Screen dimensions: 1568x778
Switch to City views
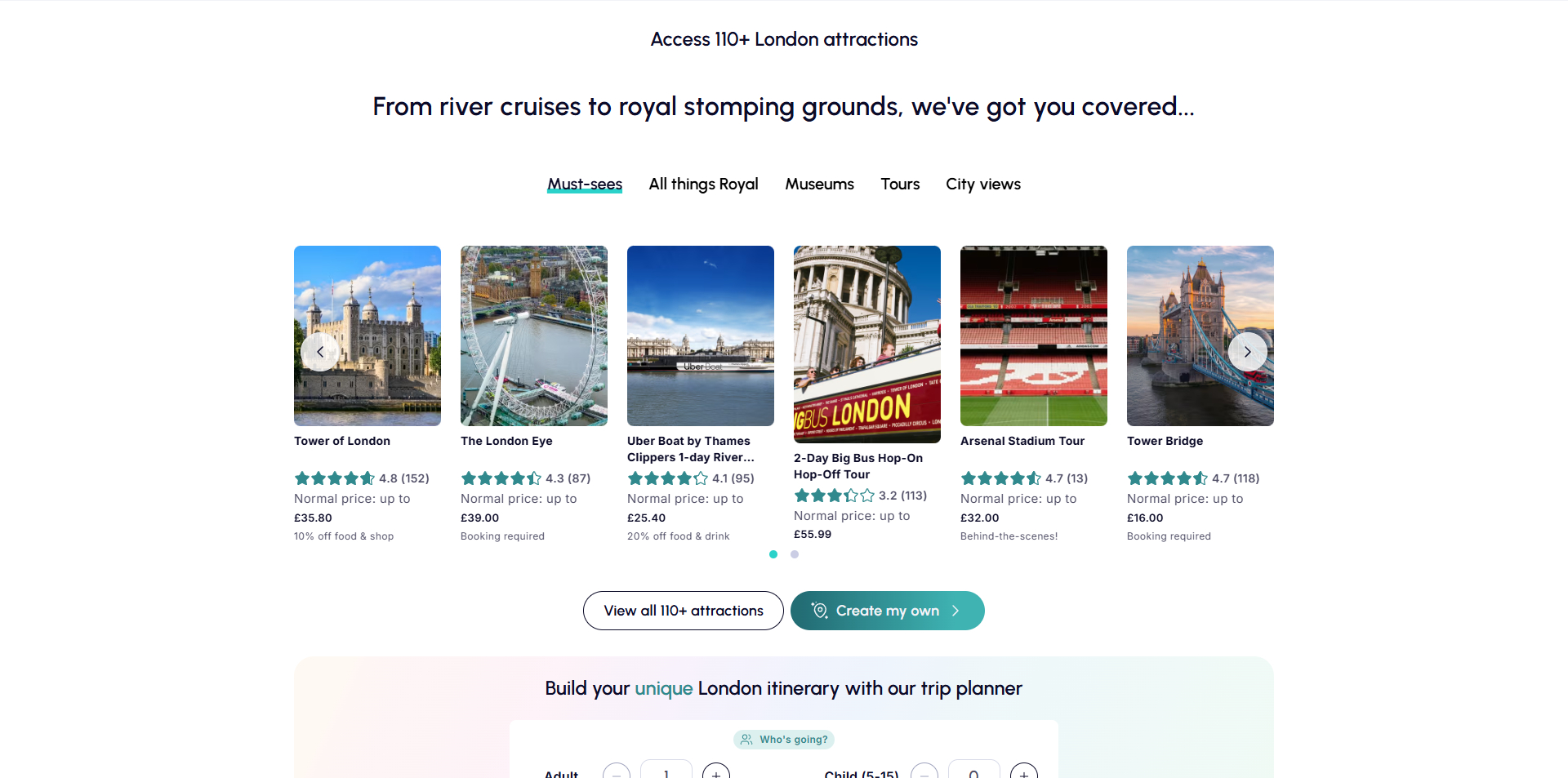982,184
